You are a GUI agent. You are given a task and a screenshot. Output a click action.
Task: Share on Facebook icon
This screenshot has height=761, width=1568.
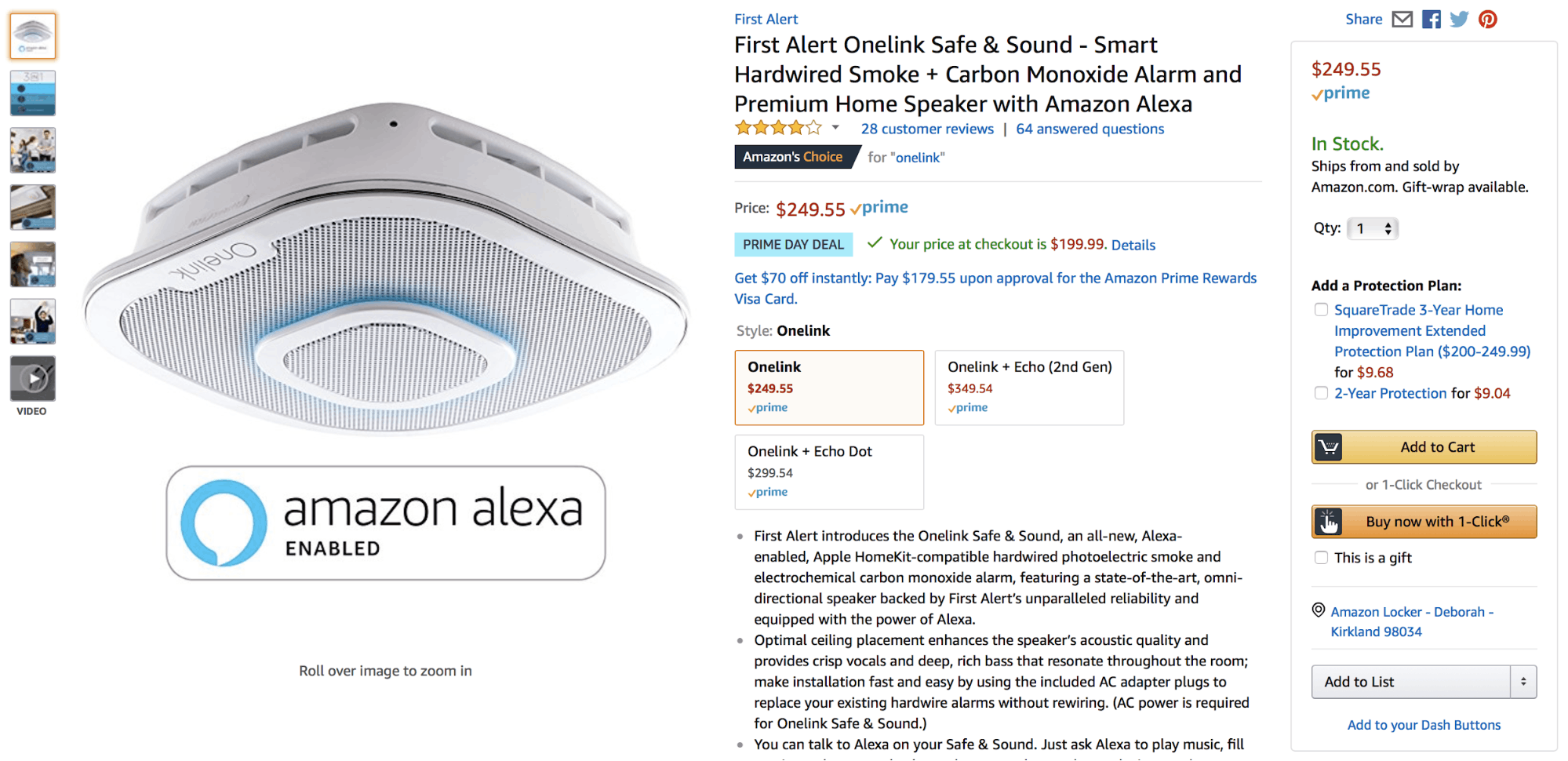[x=1432, y=20]
